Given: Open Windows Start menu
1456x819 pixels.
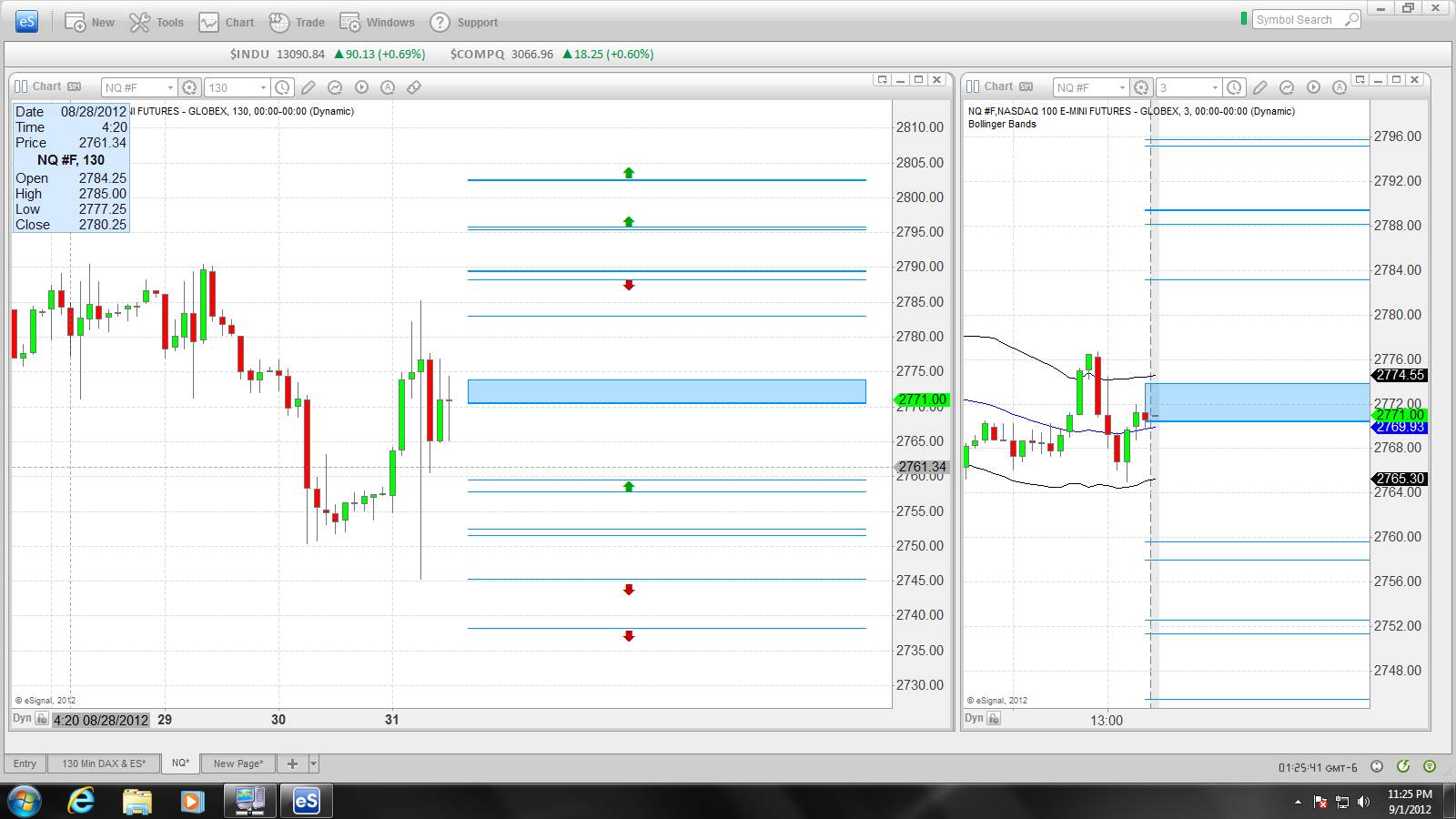Looking at the screenshot, I should [x=25, y=802].
